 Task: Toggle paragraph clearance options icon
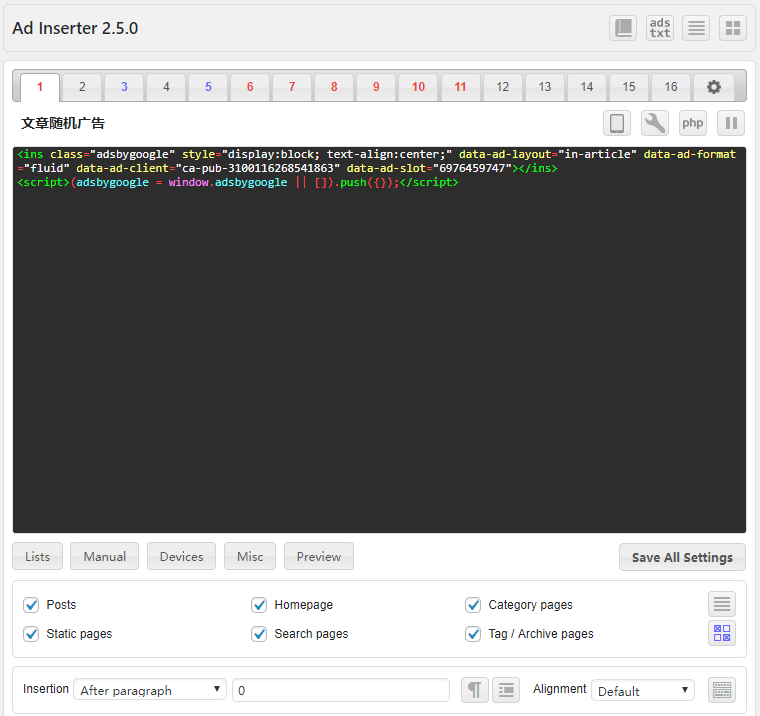point(506,690)
